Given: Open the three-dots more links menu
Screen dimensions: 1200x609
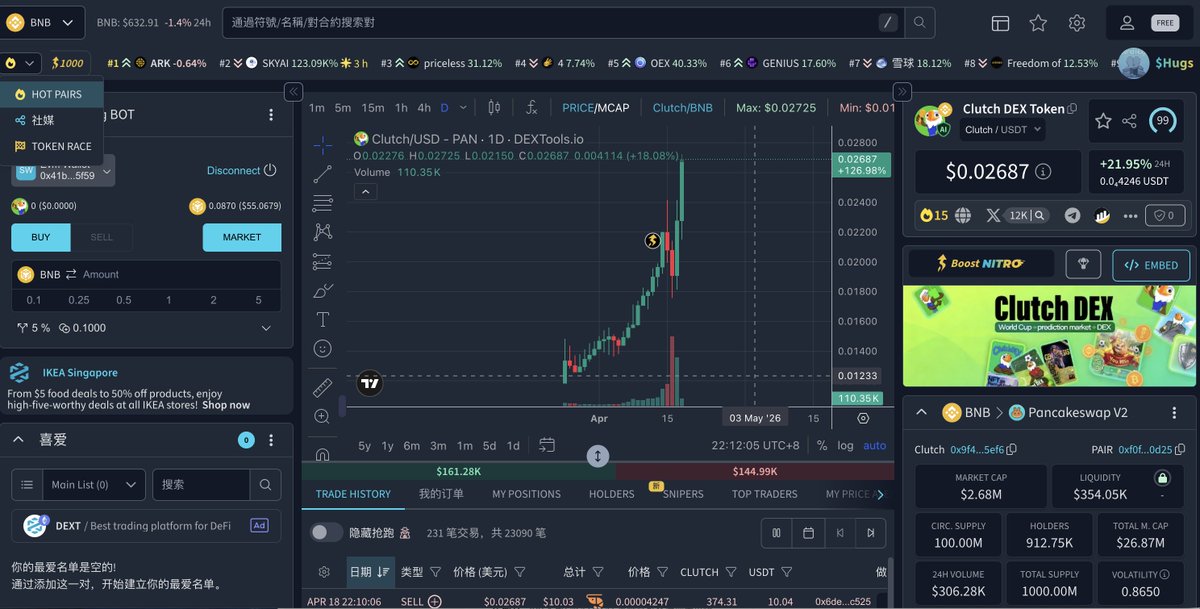Looking at the screenshot, I should pyautogui.click(x=1131, y=215).
